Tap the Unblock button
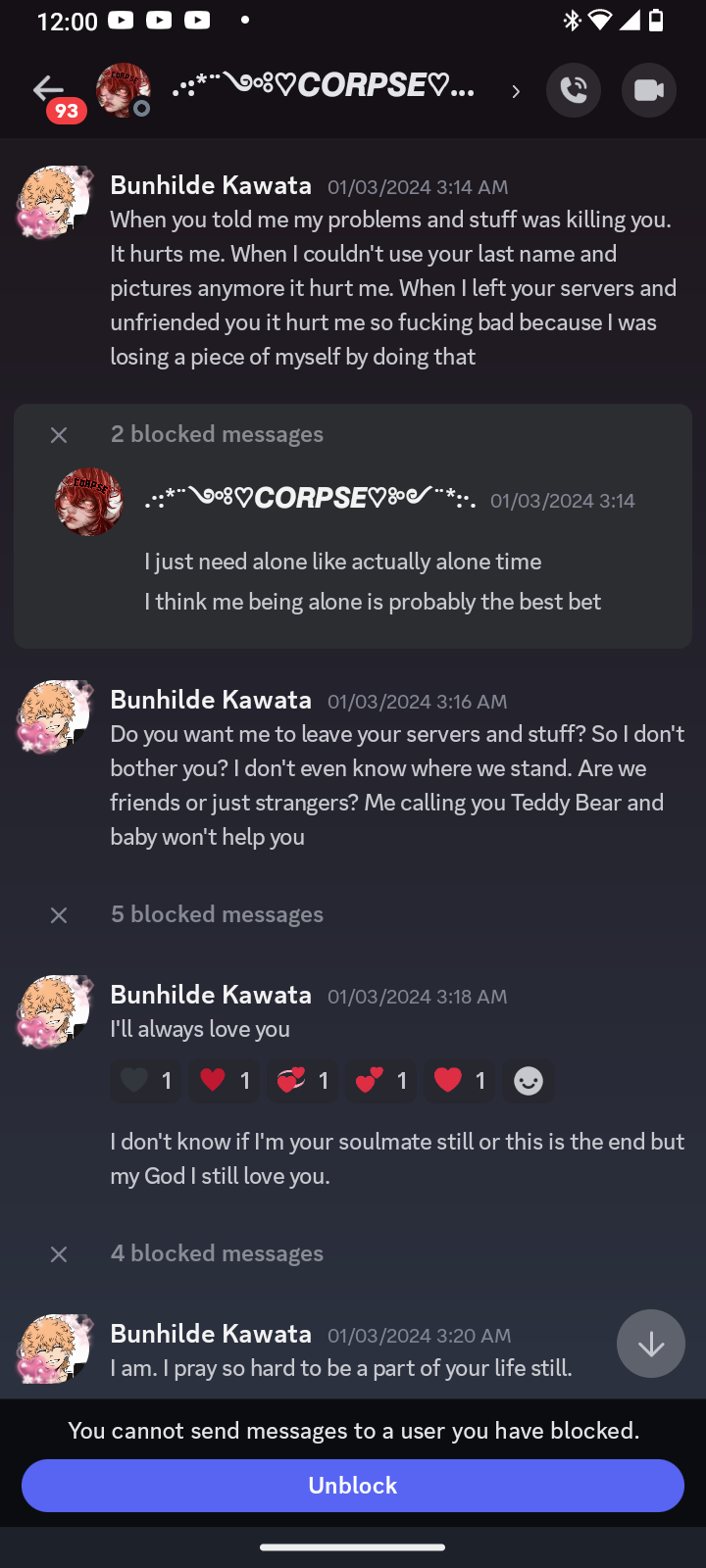This screenshot has height=1568, width=706. coord(353,1486)
